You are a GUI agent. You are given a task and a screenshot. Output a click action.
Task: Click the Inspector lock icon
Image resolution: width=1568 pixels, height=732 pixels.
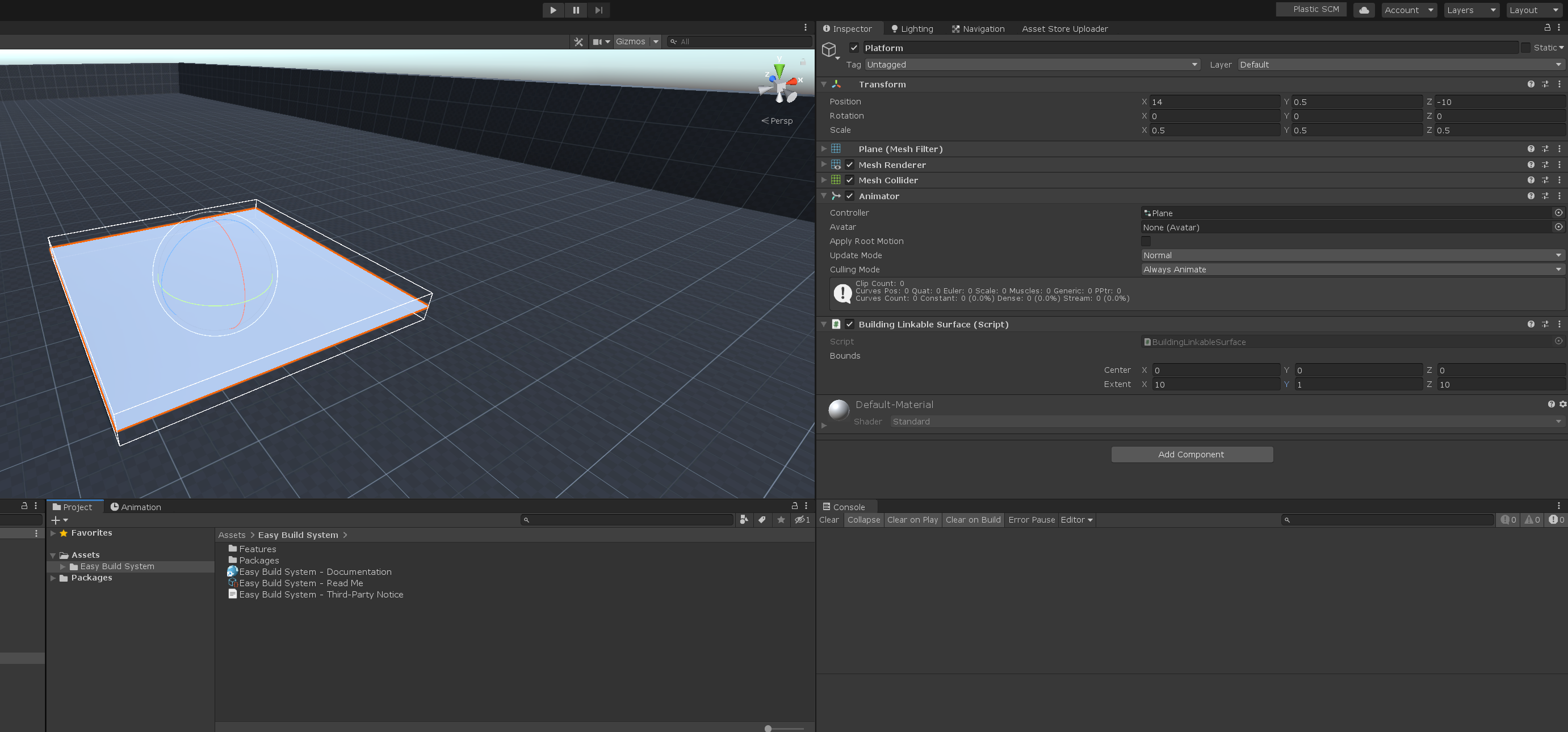coord(1546,28)
